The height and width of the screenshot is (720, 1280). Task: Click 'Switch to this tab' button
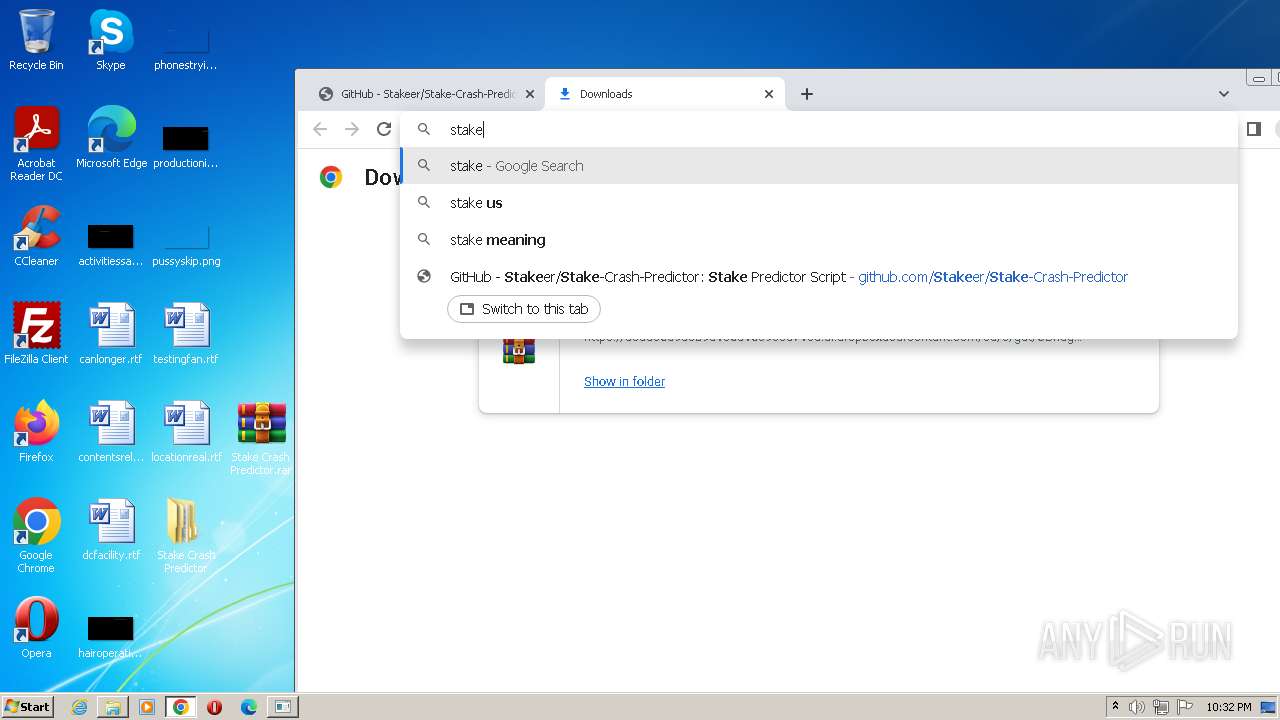coord(524,309)
